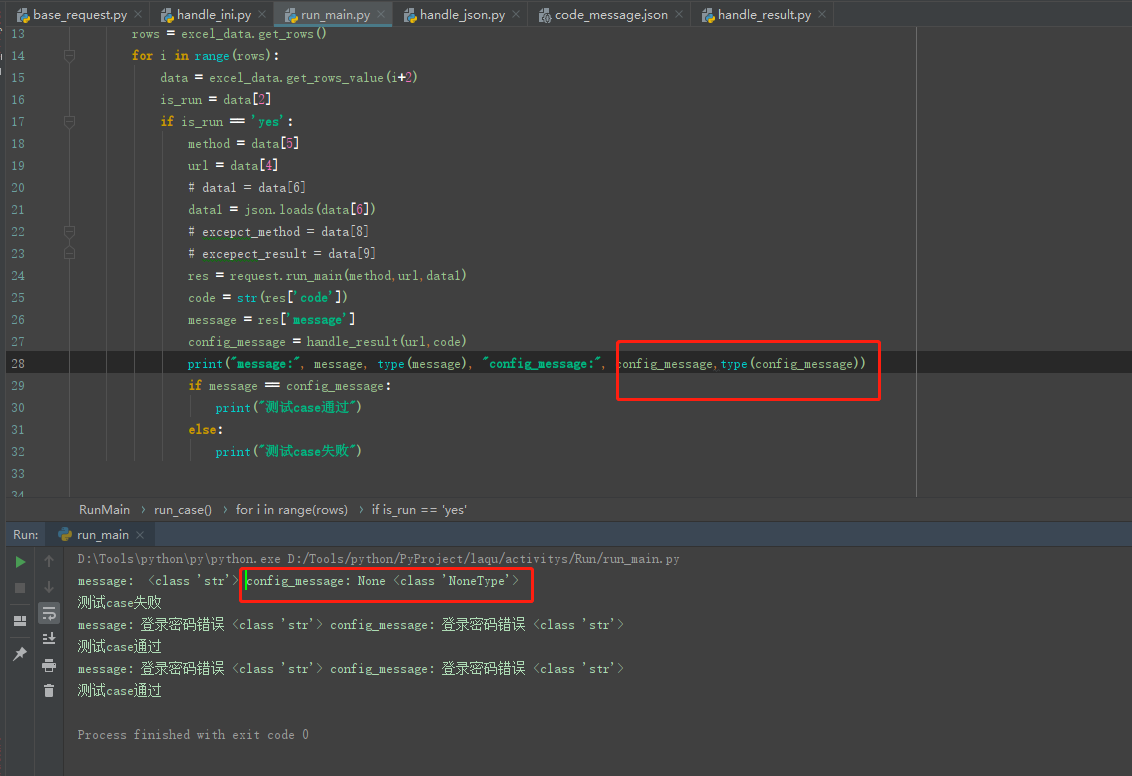Click the Run: panel label
This screenshot has width=1132, height=776.
25,535
